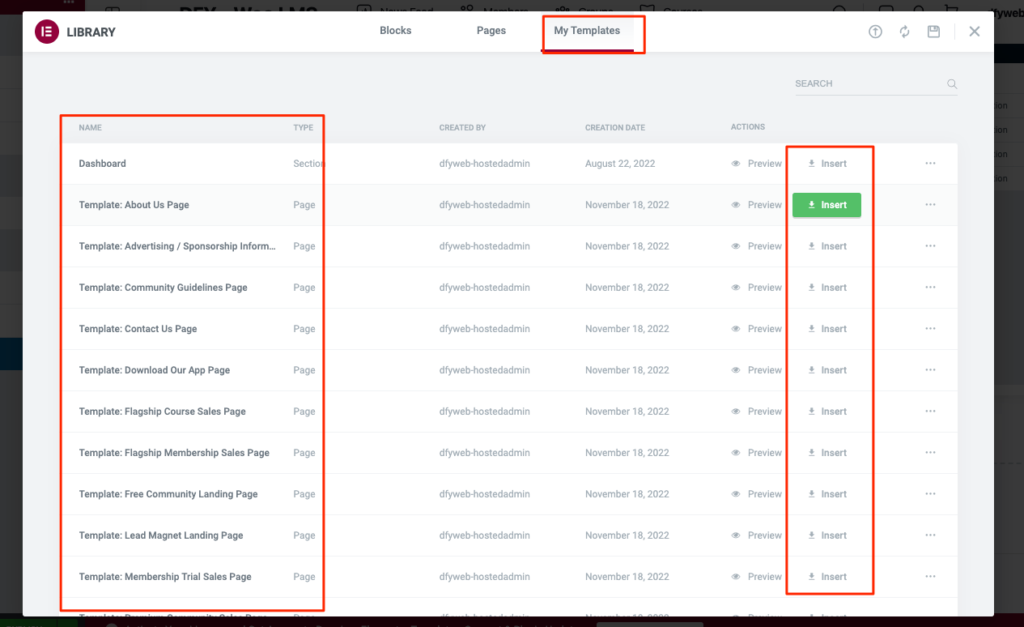Preview the Community Guidelines Page template
This screenshot has height=627, width=1024.
click(x=757, y=288)
